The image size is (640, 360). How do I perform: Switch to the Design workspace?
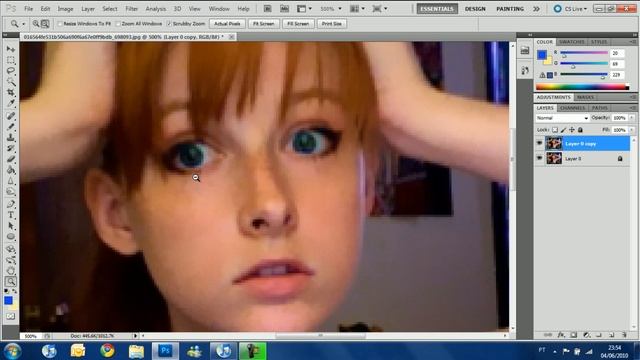pyautogui.click(x=475, y=9)
